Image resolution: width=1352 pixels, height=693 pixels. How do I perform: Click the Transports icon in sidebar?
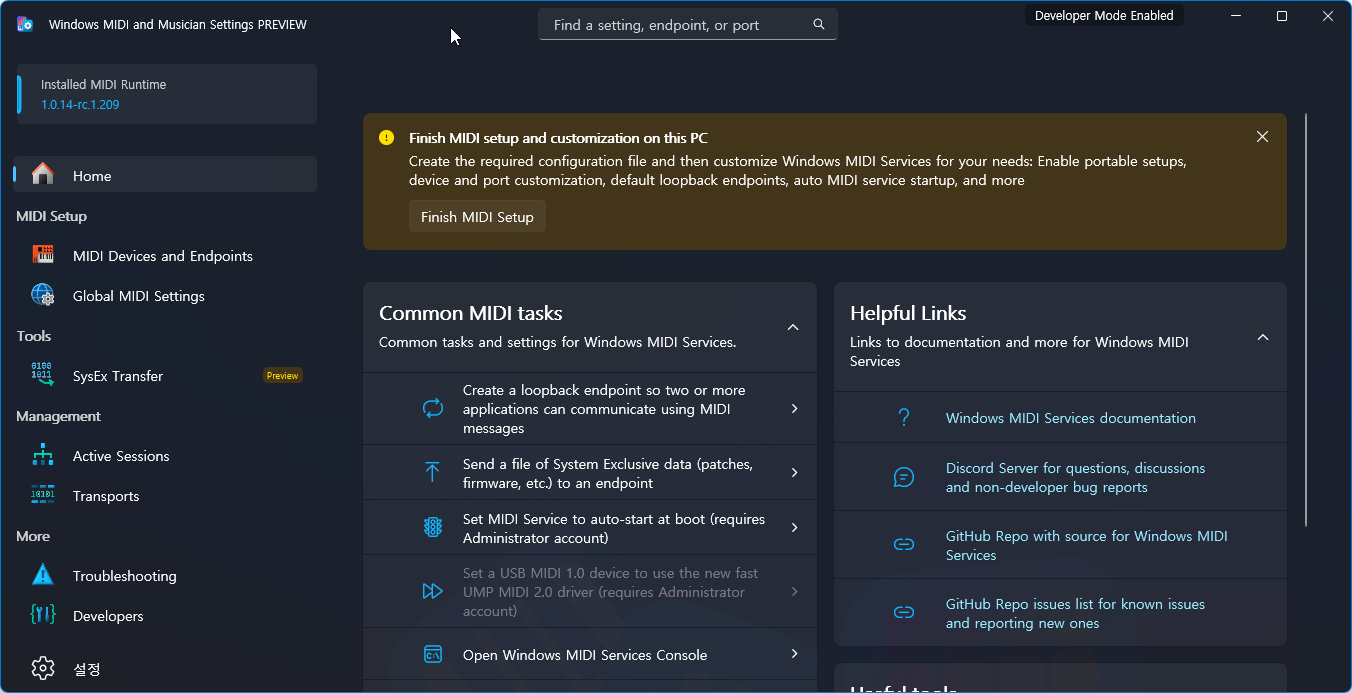pos(42,495)
